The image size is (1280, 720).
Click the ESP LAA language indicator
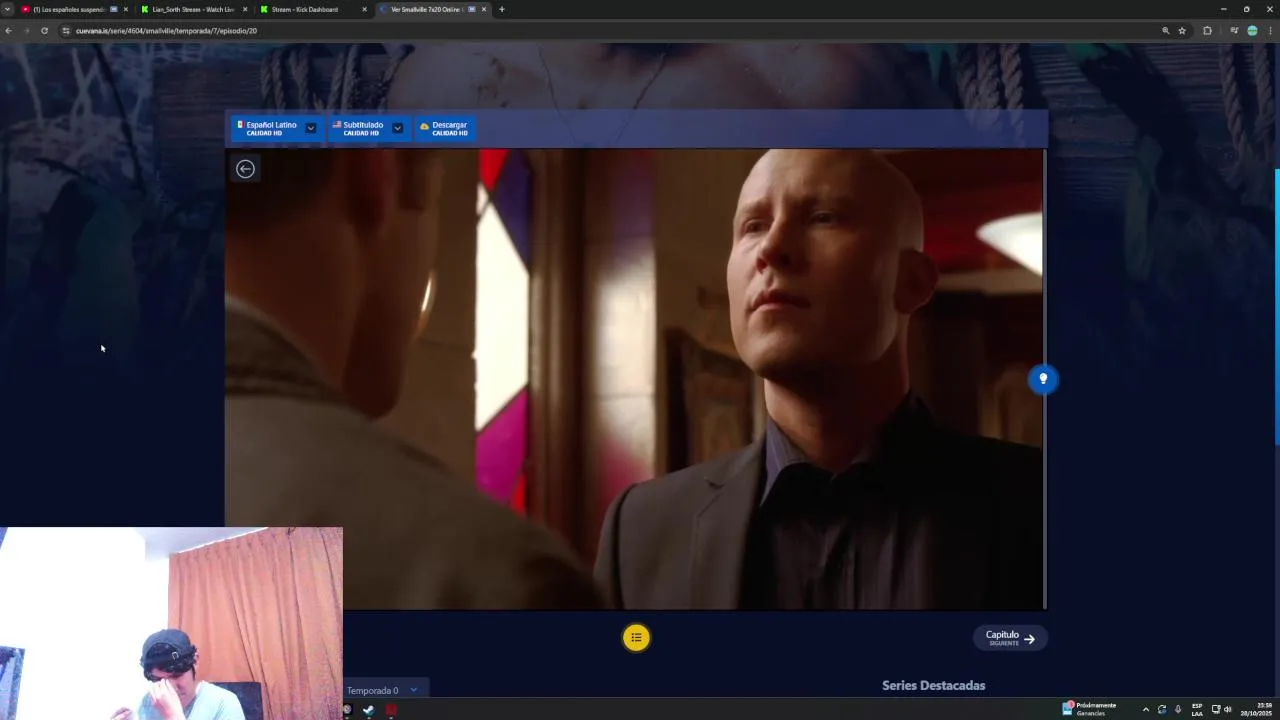tap(1197, 709)
